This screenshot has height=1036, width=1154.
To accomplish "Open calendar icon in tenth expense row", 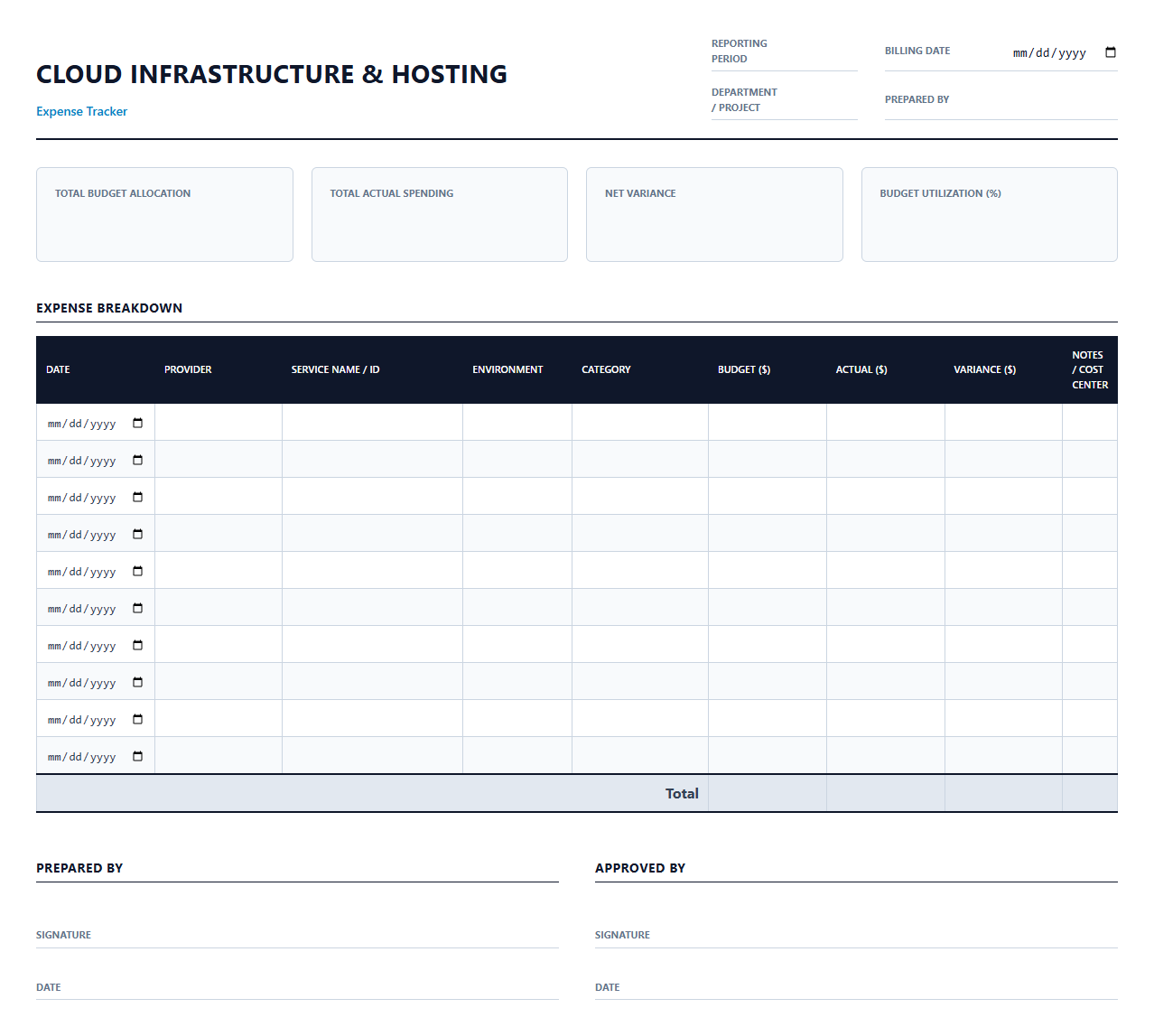I will [137, 756].
